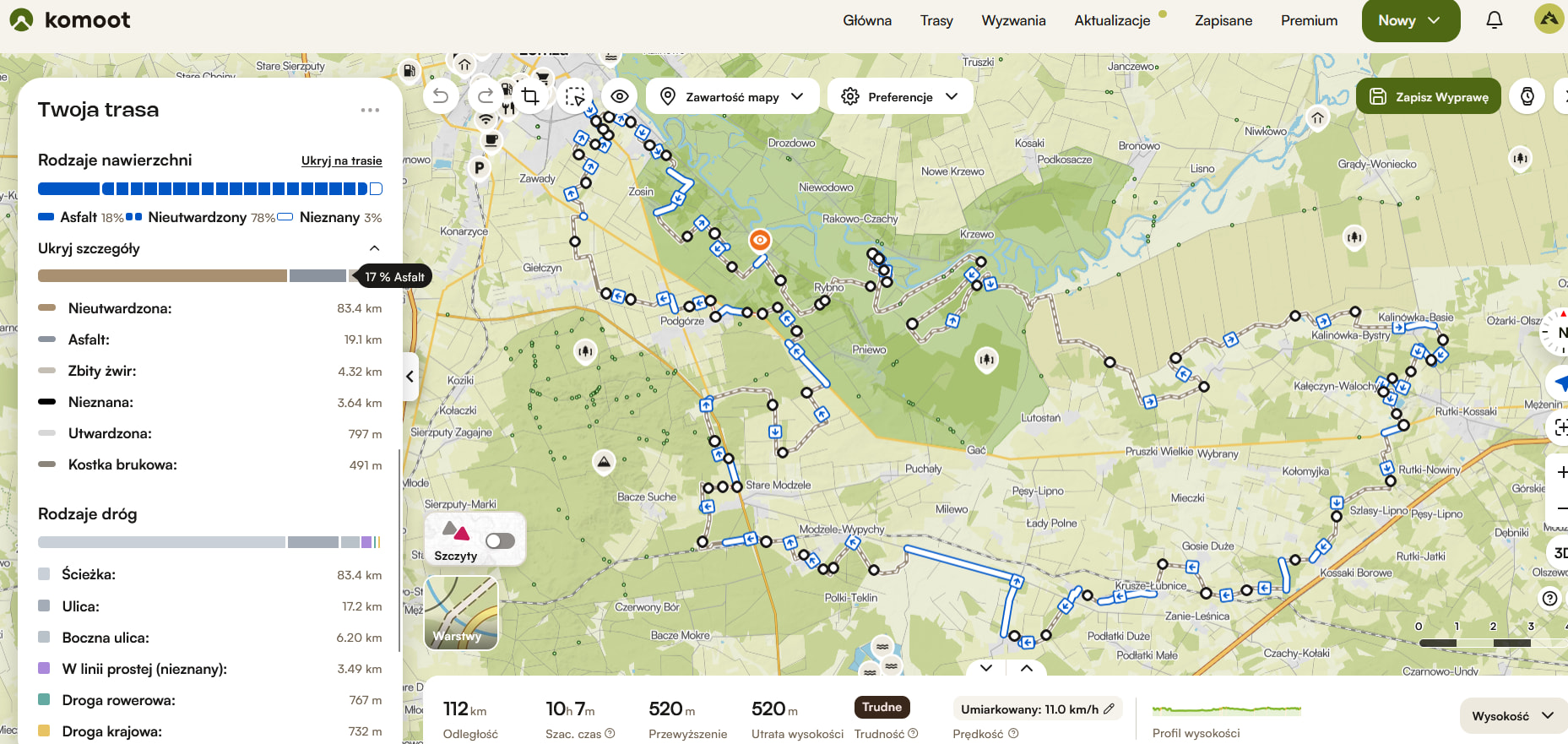Screen dimensions: 1568x744
Task: Select the Nieznana surface row
Action: pos(209,402)
